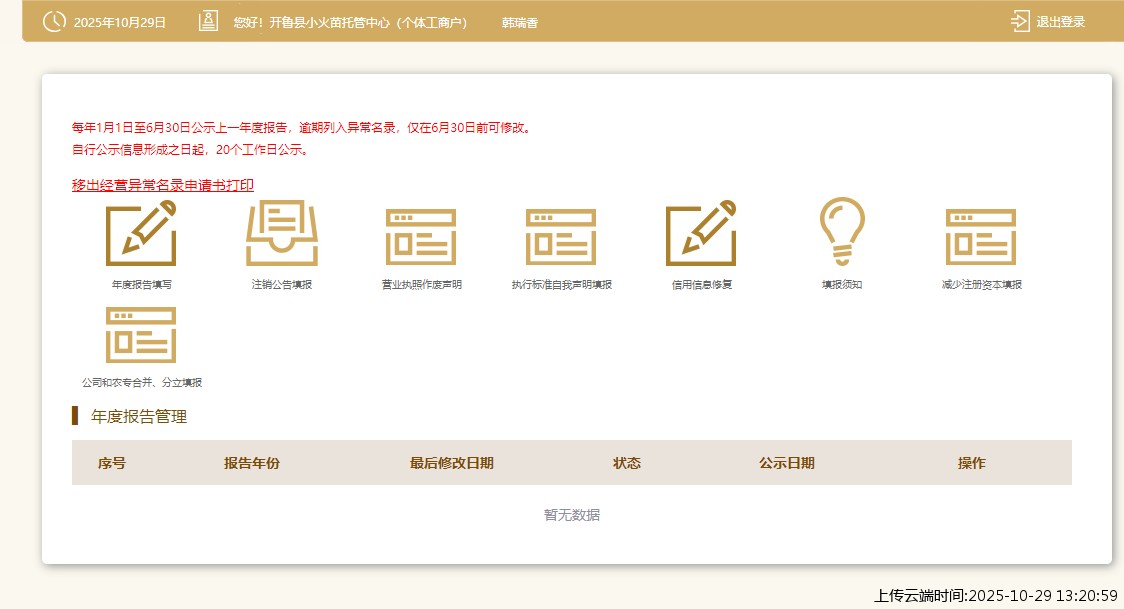Open the 执行标准自我声明填报 declaration icon
Viewport: 1124px width, 609px height.
pyautogui.click(x=562, y=235)
